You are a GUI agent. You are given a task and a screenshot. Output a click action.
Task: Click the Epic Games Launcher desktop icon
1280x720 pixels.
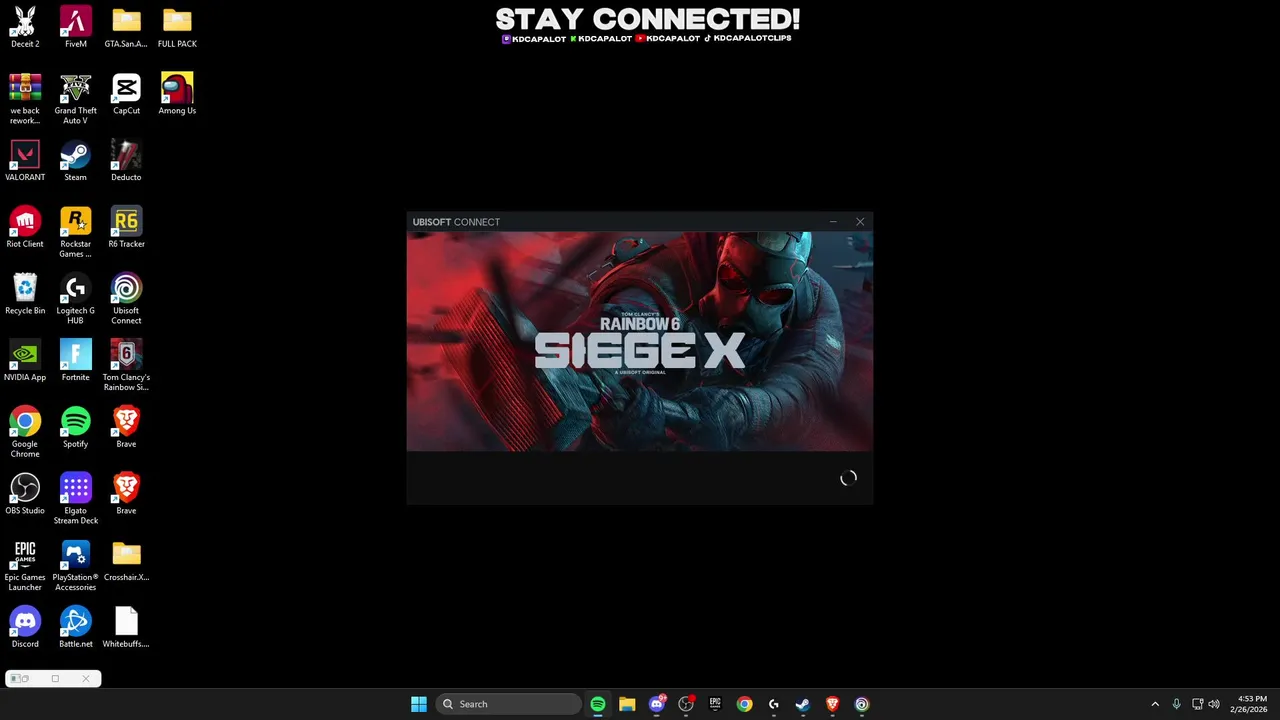pos(25,566)
